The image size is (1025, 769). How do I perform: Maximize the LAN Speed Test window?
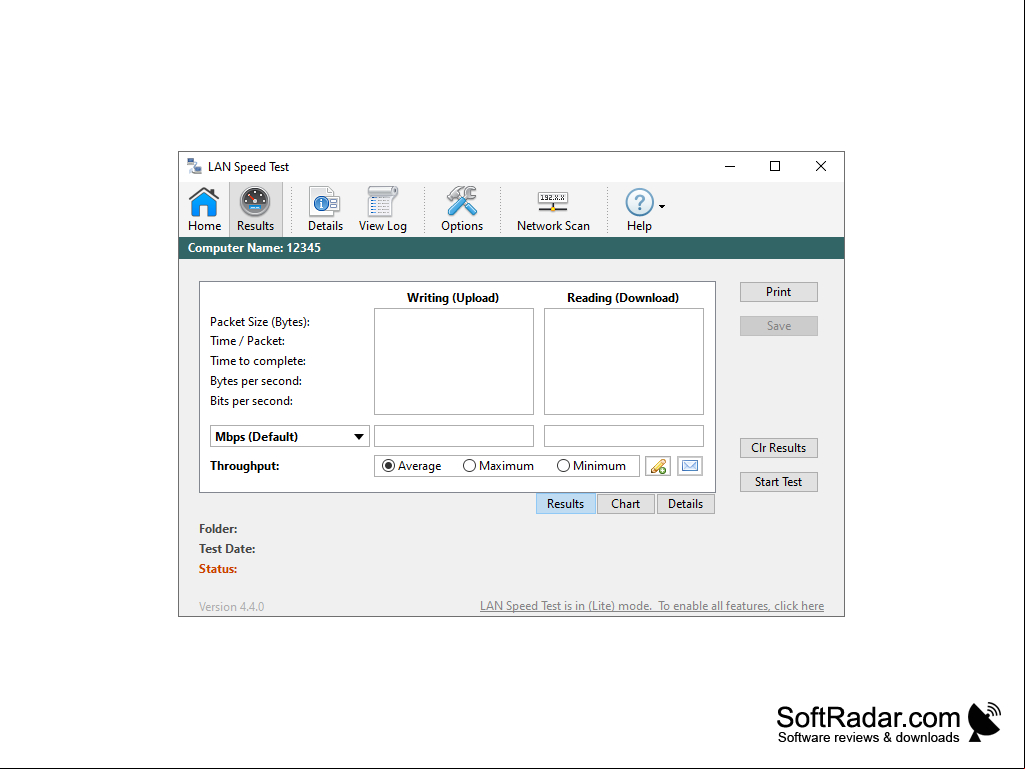[x=775, y=166]
